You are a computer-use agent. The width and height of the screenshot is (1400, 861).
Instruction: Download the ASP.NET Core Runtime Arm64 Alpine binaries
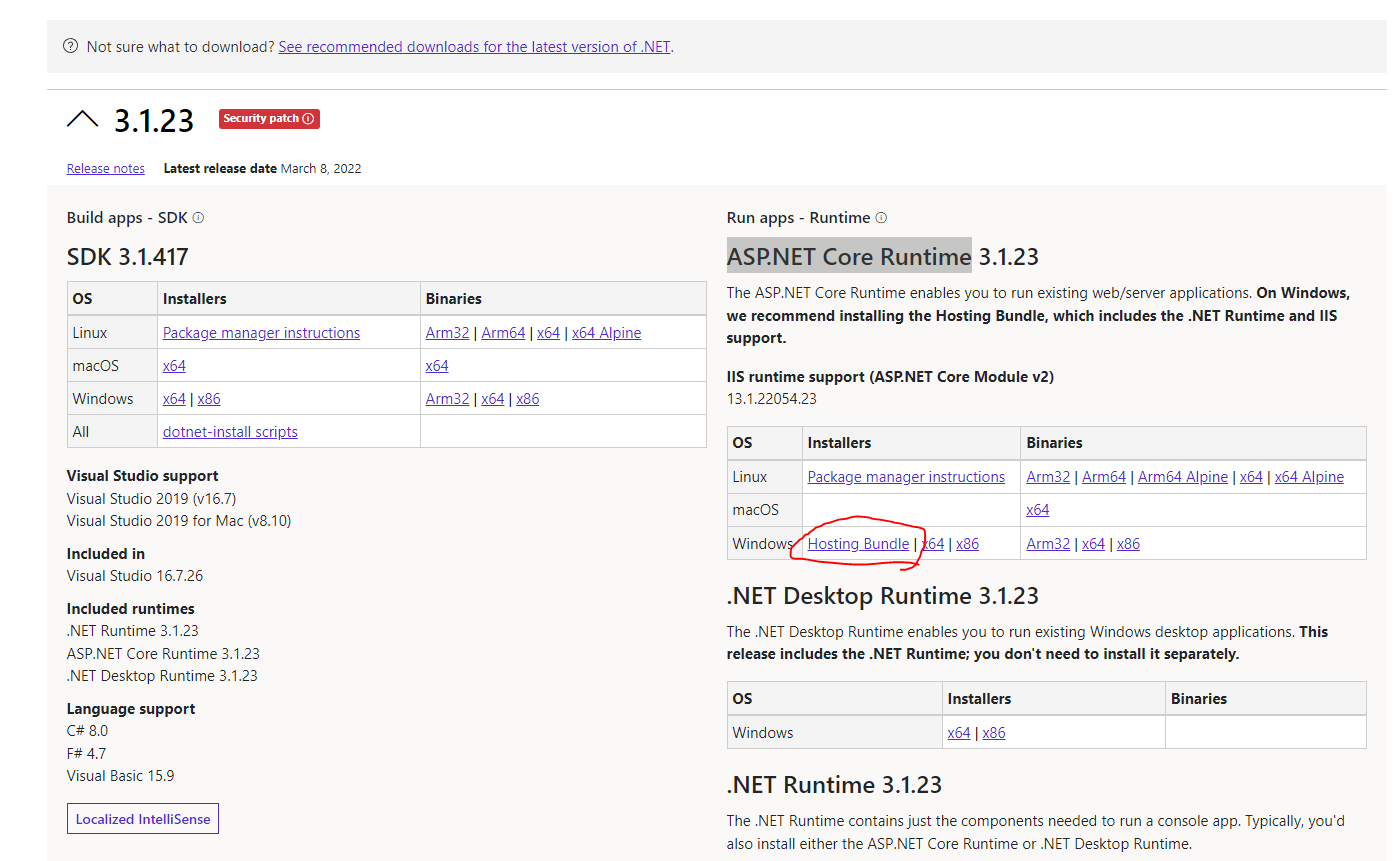click(1183, 477)
